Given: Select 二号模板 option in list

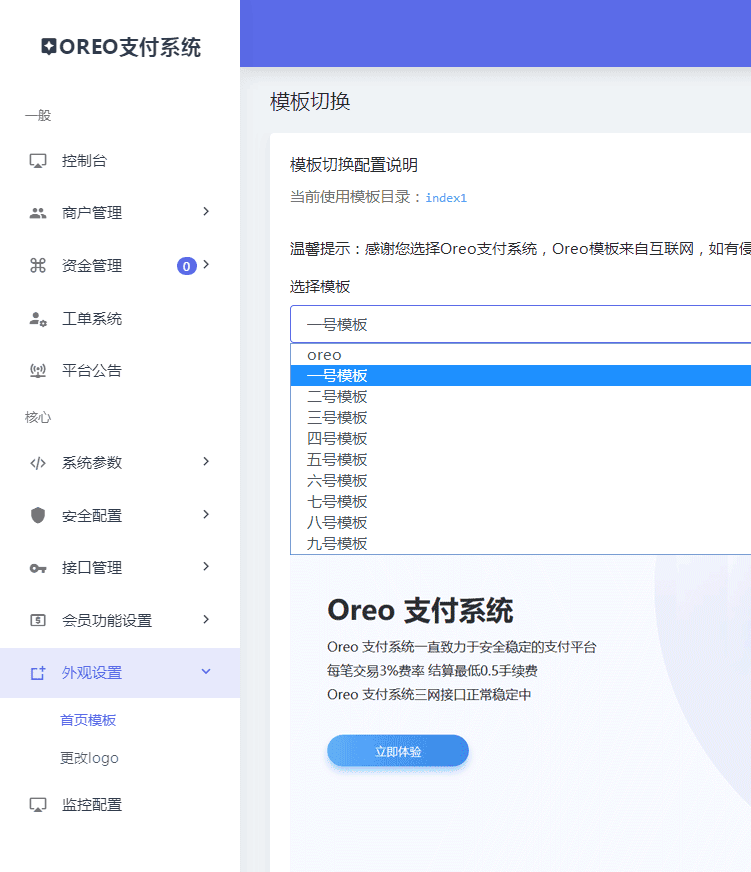Looking at the screenshot, I should pyautogui.click(x=521, y=397).
